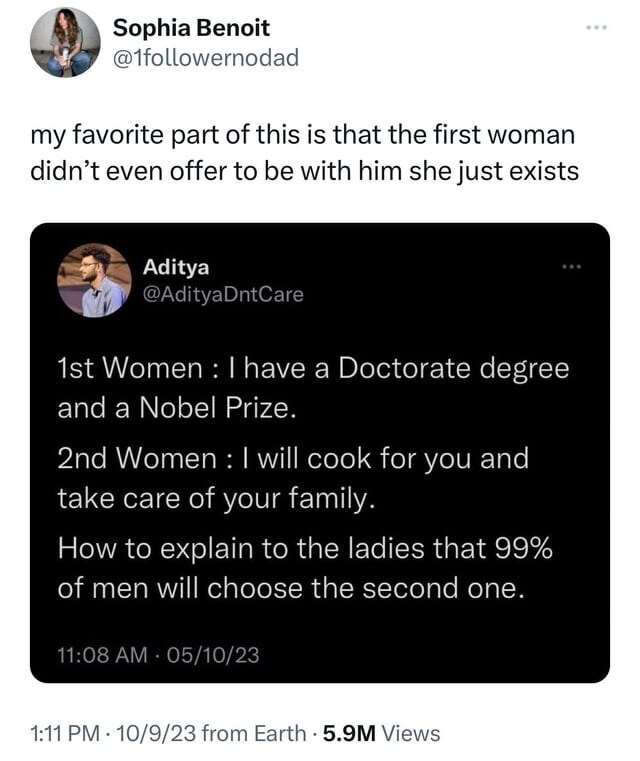Screen dimensions: 640x761
Task: Click the 1:11 PM tweet time
Action: point(64,733)
